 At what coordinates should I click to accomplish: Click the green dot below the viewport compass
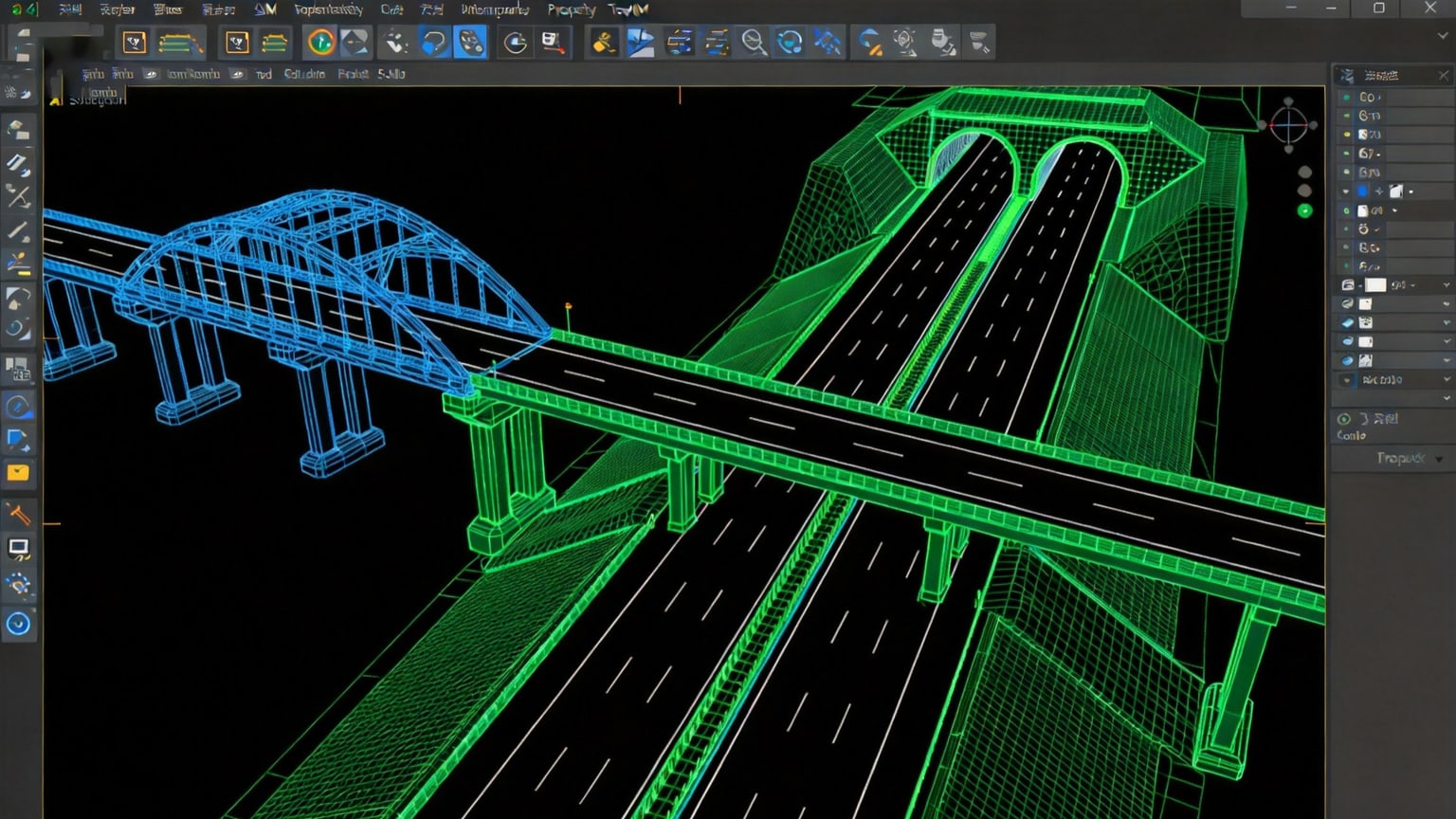click(x=1305, y=210)
